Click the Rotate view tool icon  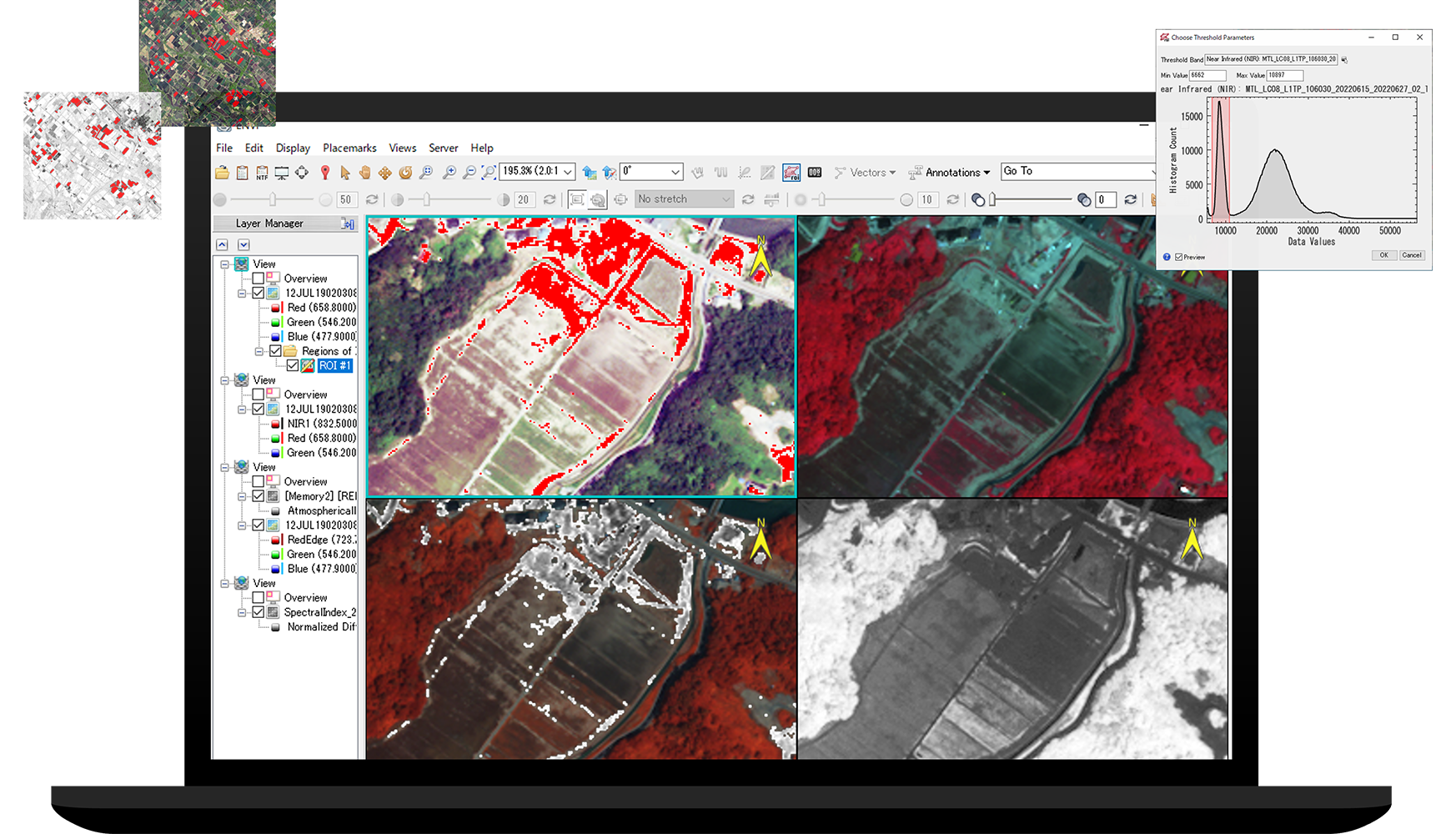(x=405, y=173)
